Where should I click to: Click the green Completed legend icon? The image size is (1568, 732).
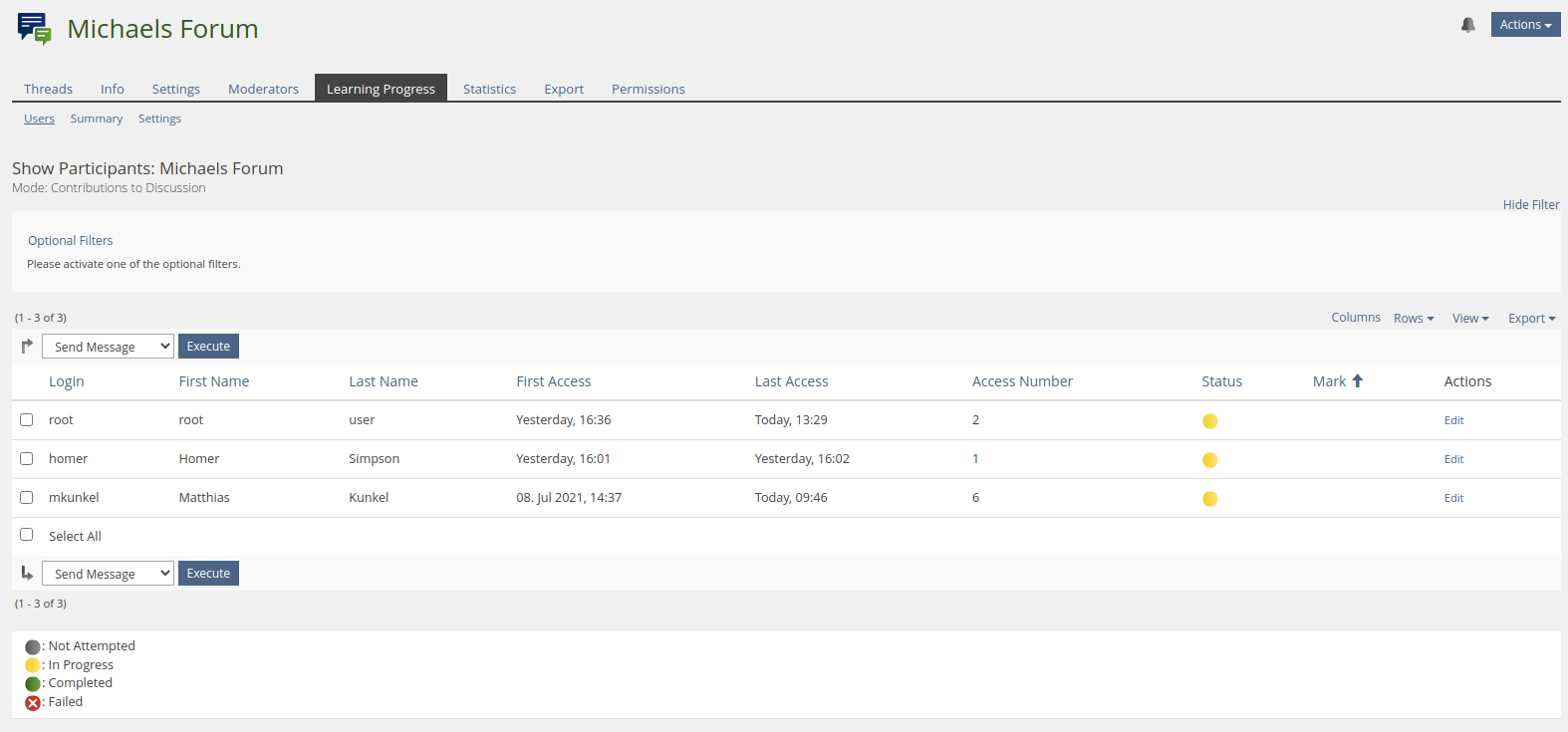click(33, 684)
